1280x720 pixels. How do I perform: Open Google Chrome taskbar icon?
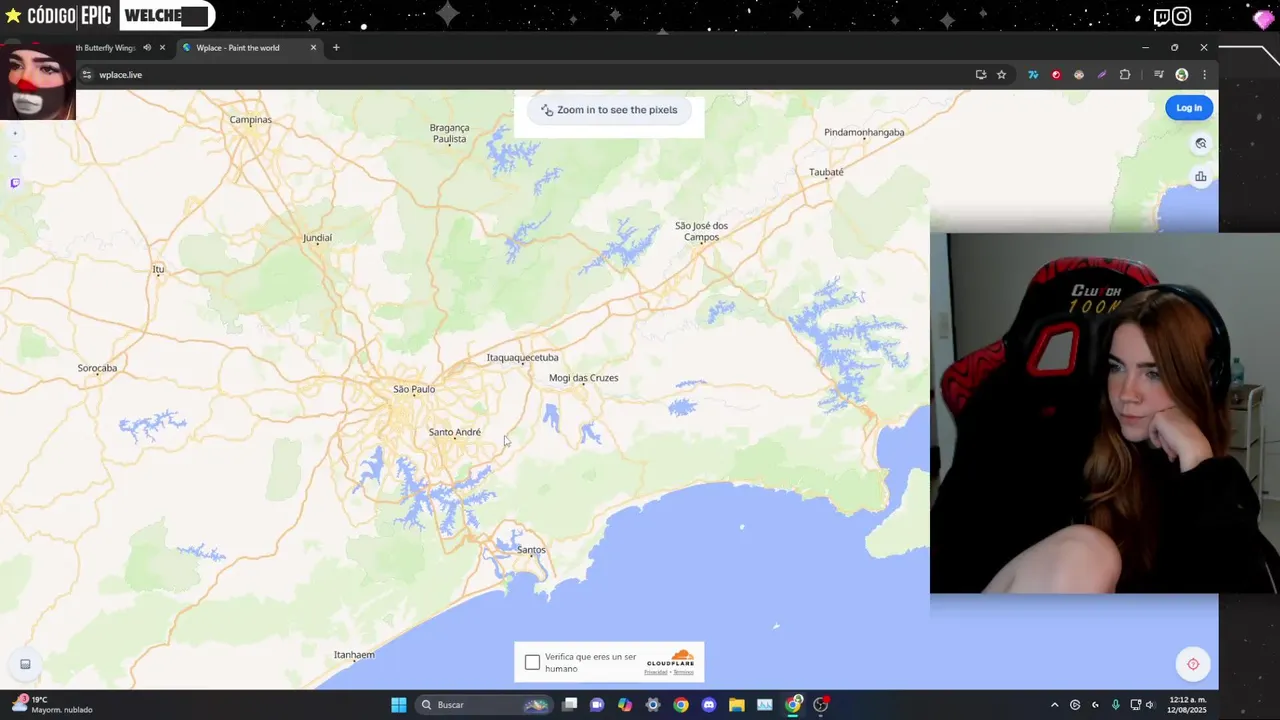(681, 705)
